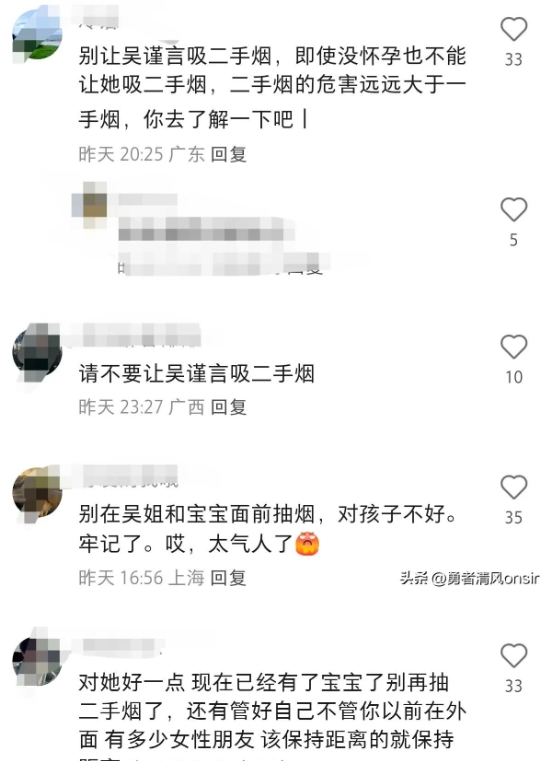The width and height of the screenshot is (545, 761).
Task: Select the comment text 请不要让吴谨言吸二手烟
Action: pos(197,374)
